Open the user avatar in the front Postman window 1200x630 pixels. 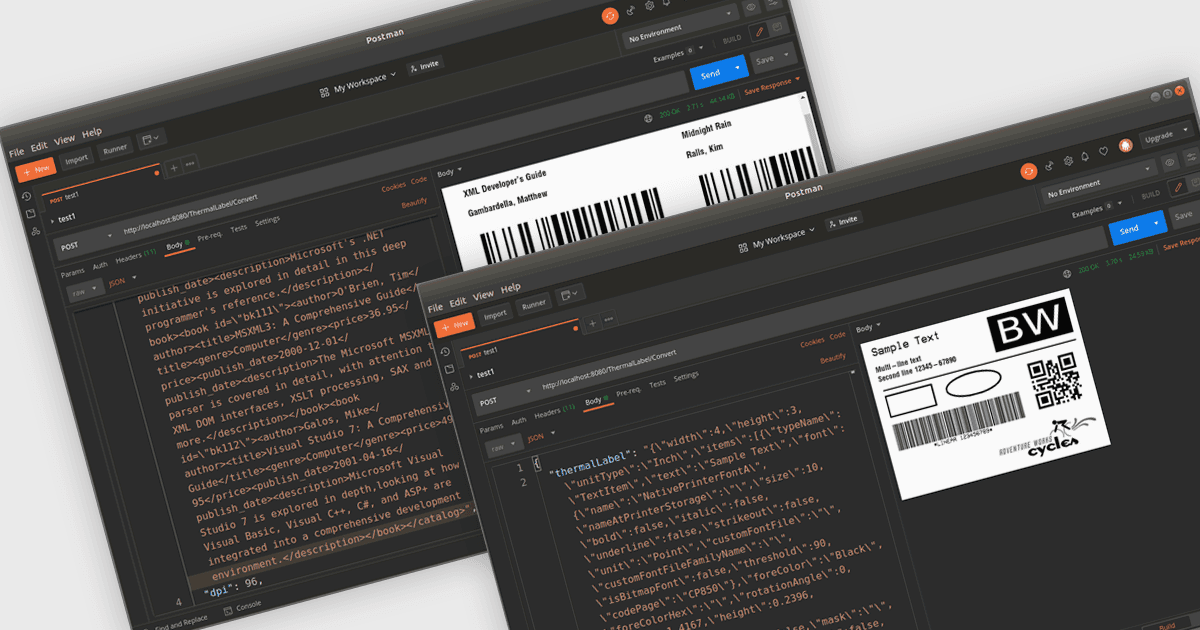(1126, 145)
